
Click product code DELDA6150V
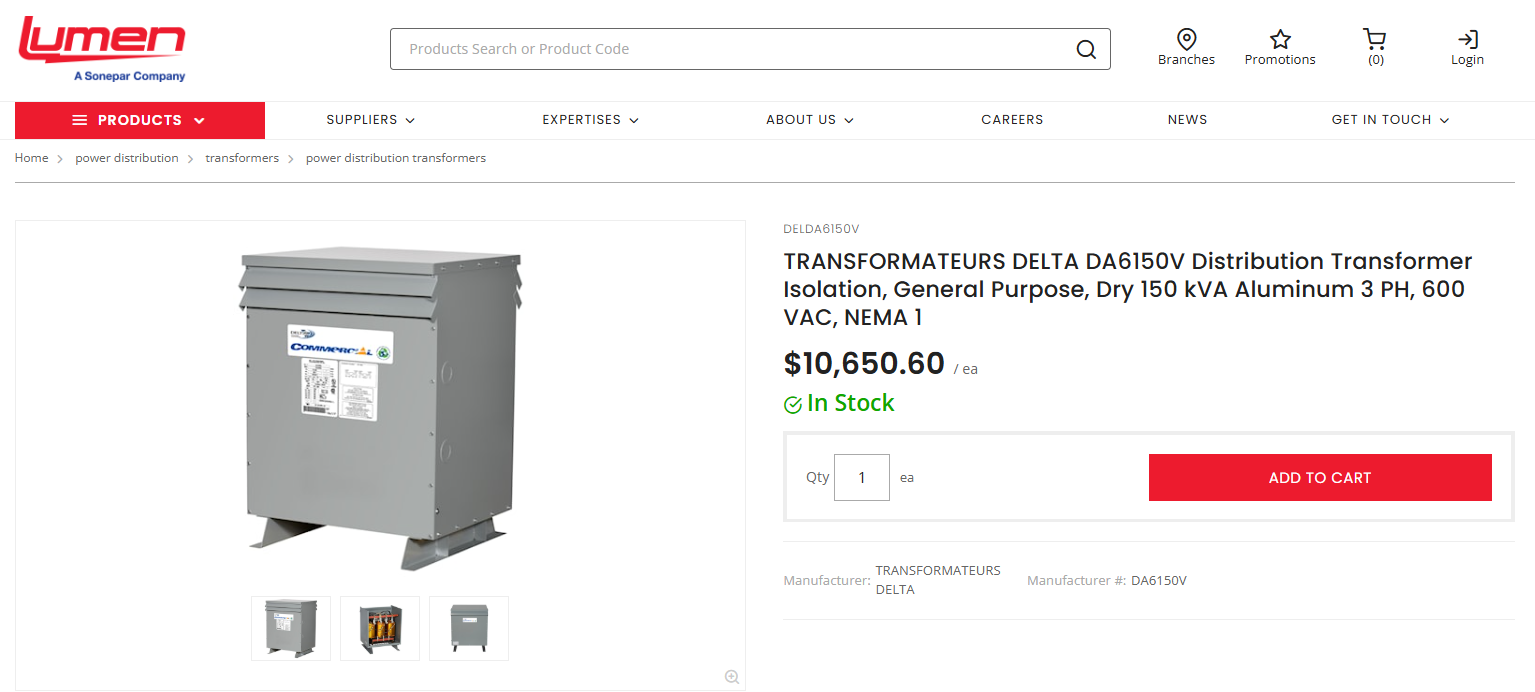point(821,229)
